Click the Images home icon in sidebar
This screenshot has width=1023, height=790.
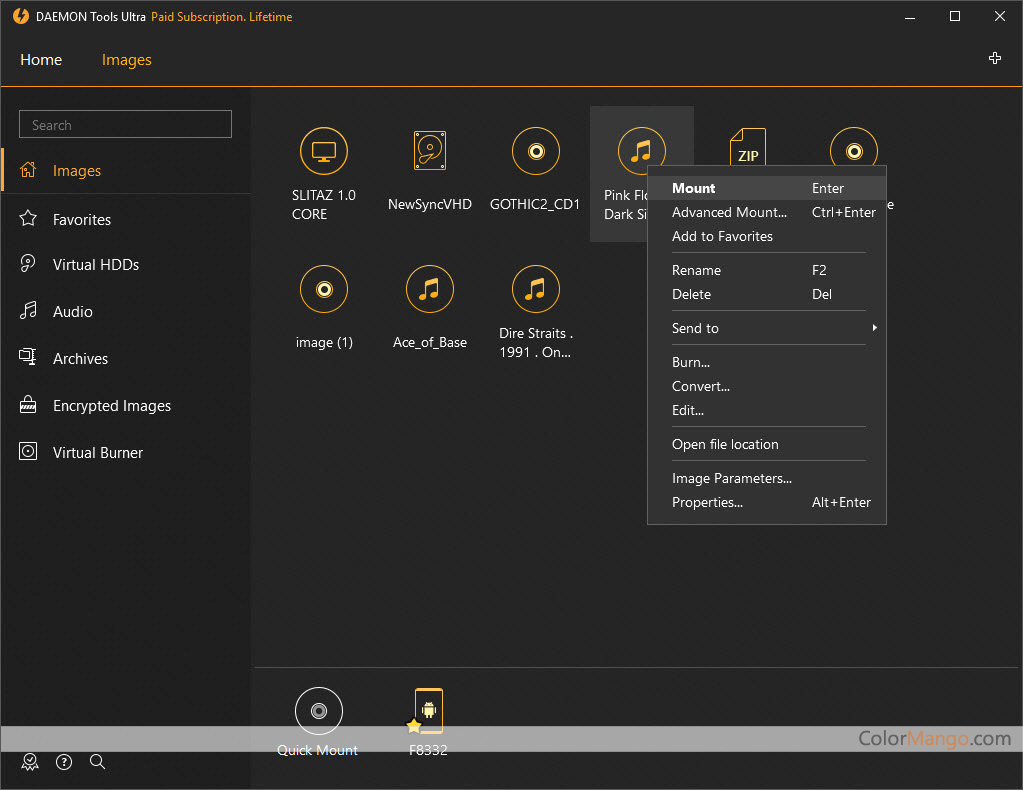(x=28, y=170)
